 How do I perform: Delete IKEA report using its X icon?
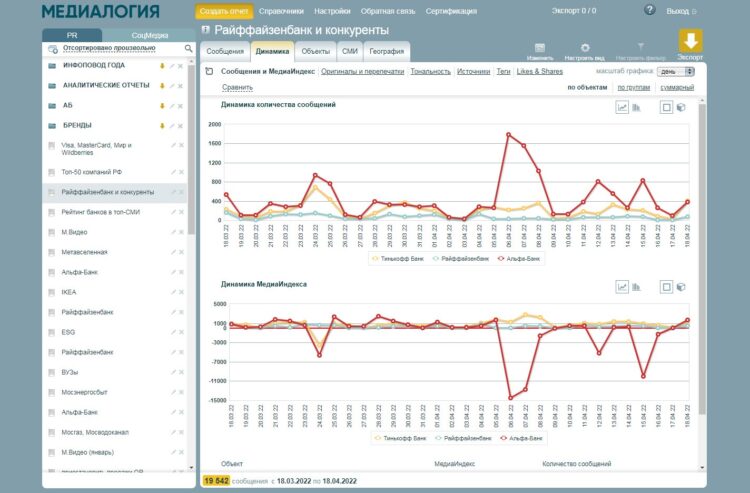tap(181, 292)
